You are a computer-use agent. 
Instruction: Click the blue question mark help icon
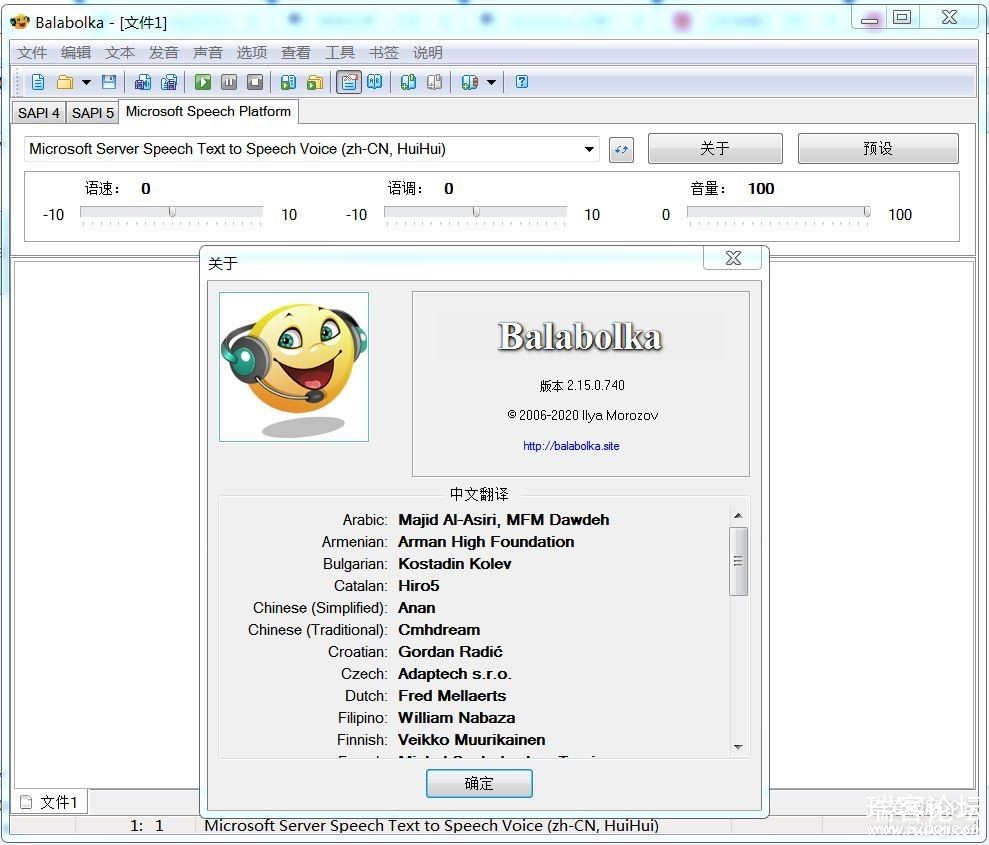[x=522, y=82]
